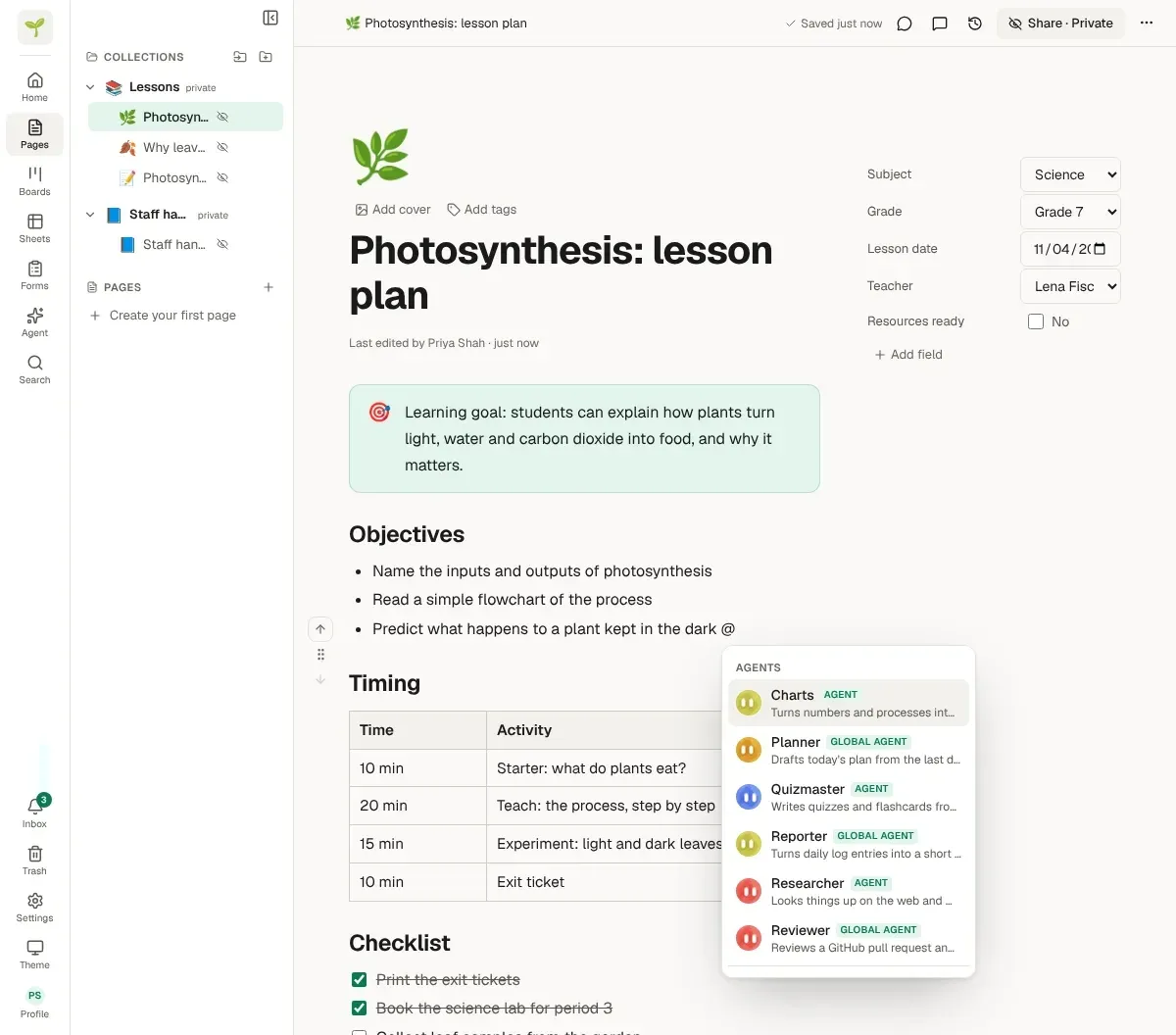Toggle visibility of Staff han... page
Image resolution: width=1176 pixels, height=1035 pixels.
tap(222, 244)
